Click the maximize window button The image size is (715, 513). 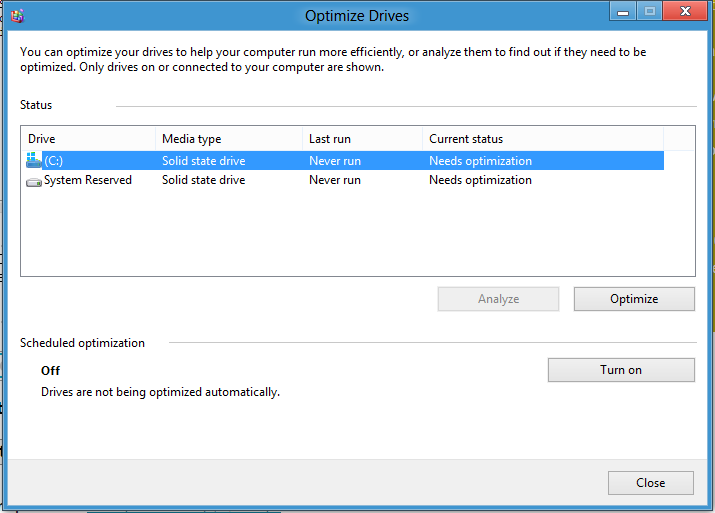point(650,11)
